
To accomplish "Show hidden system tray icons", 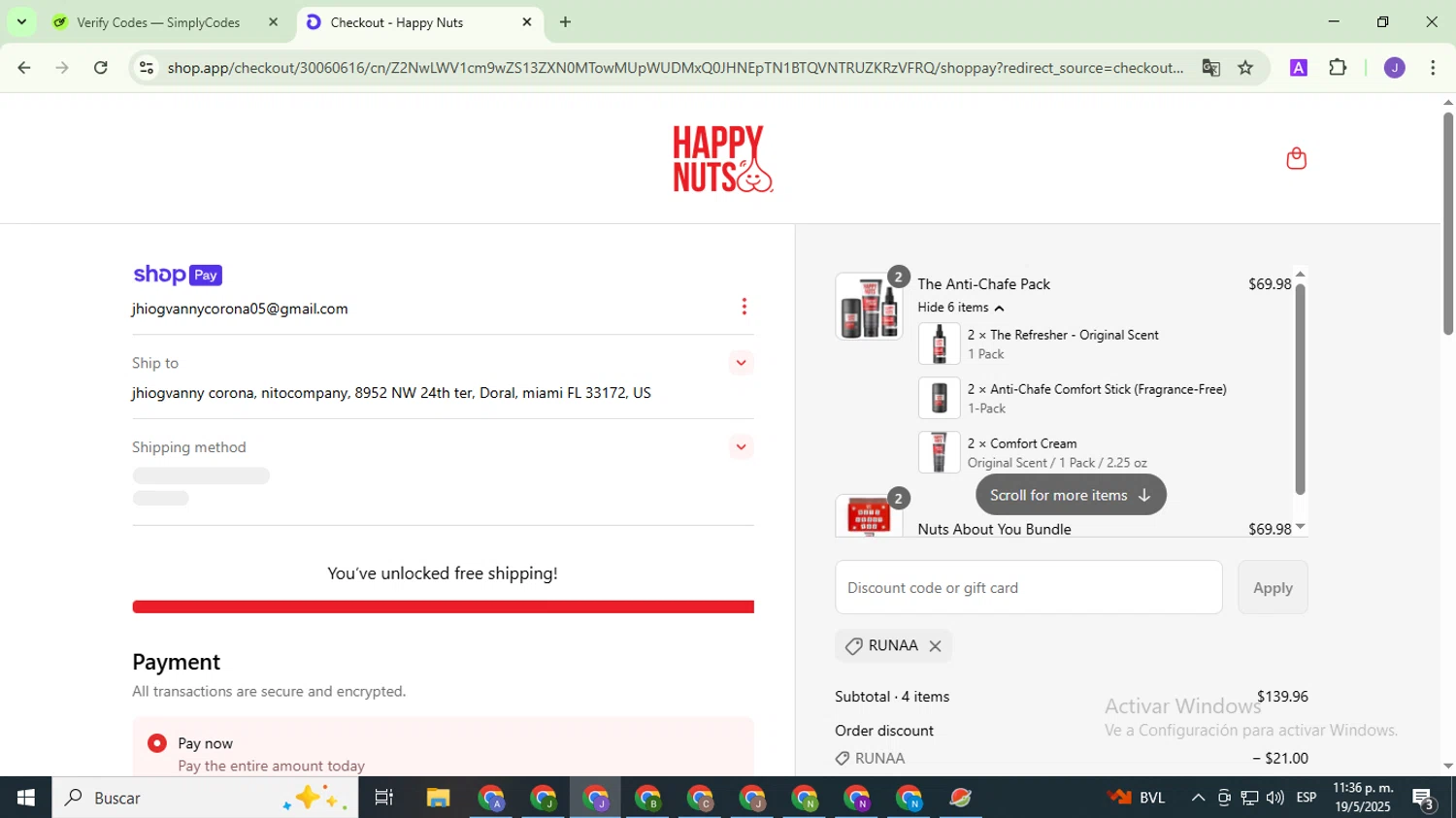I will coord(1198,798).
